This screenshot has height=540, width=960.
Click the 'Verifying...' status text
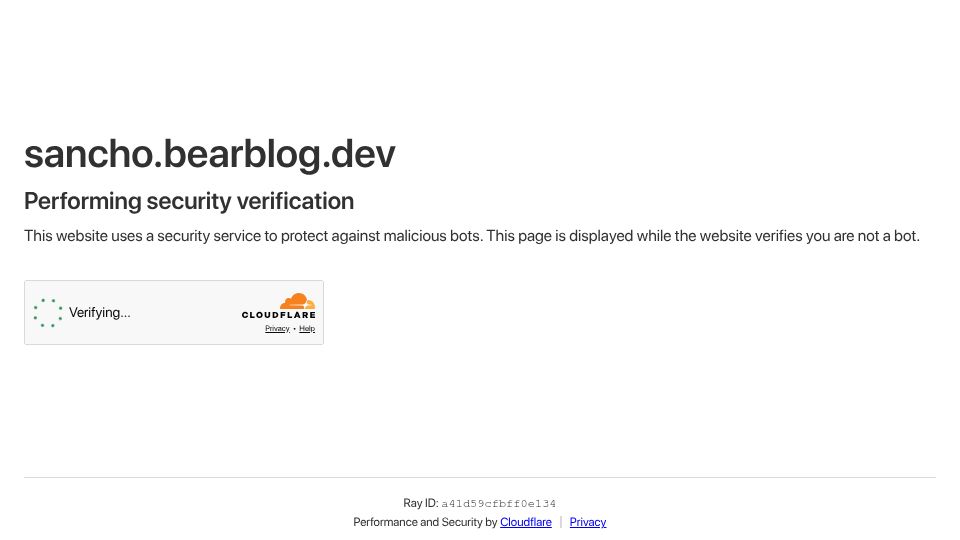(99, 313)
